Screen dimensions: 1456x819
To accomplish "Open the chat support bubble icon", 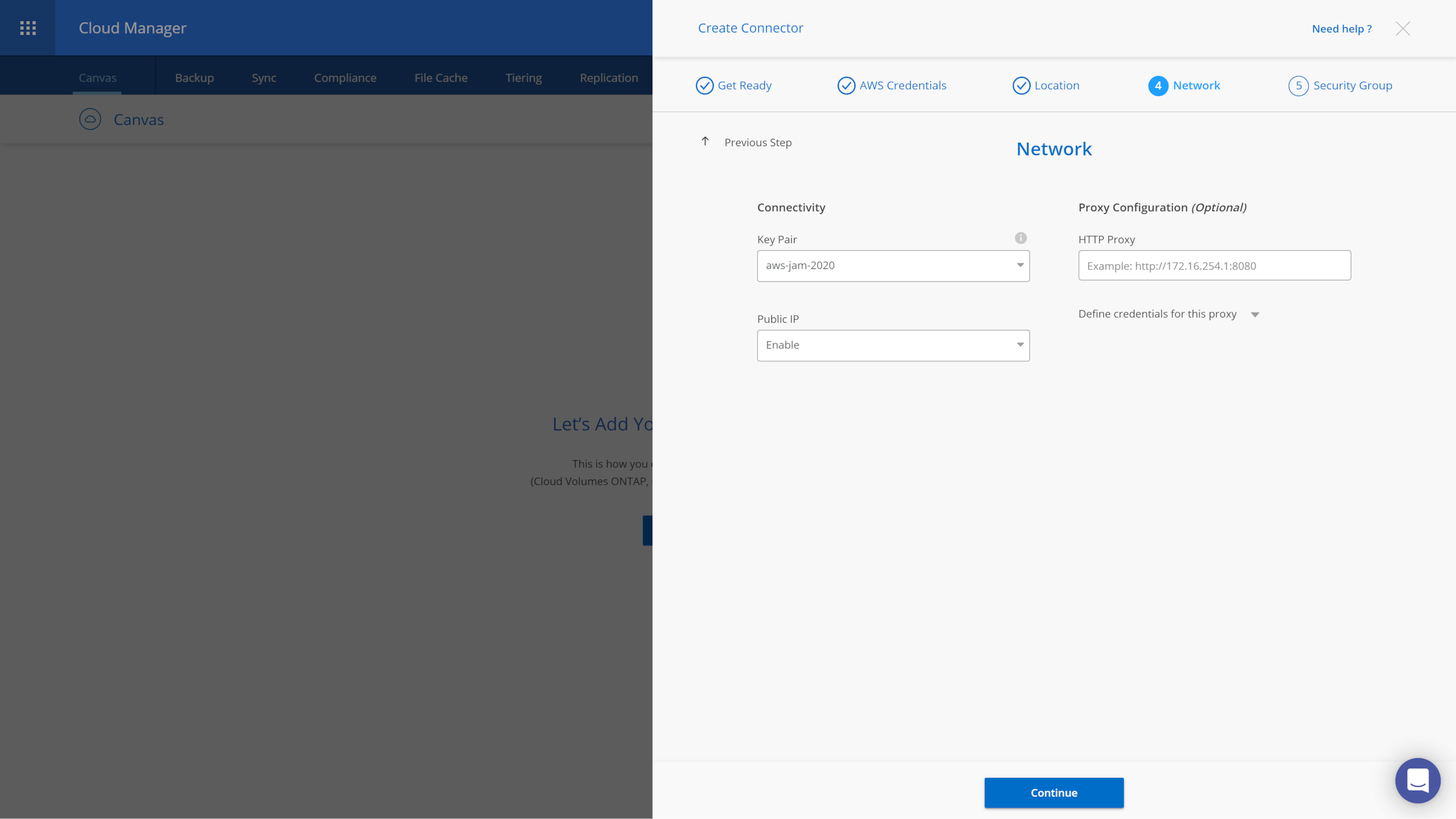I will click(x=1417, y=780).
